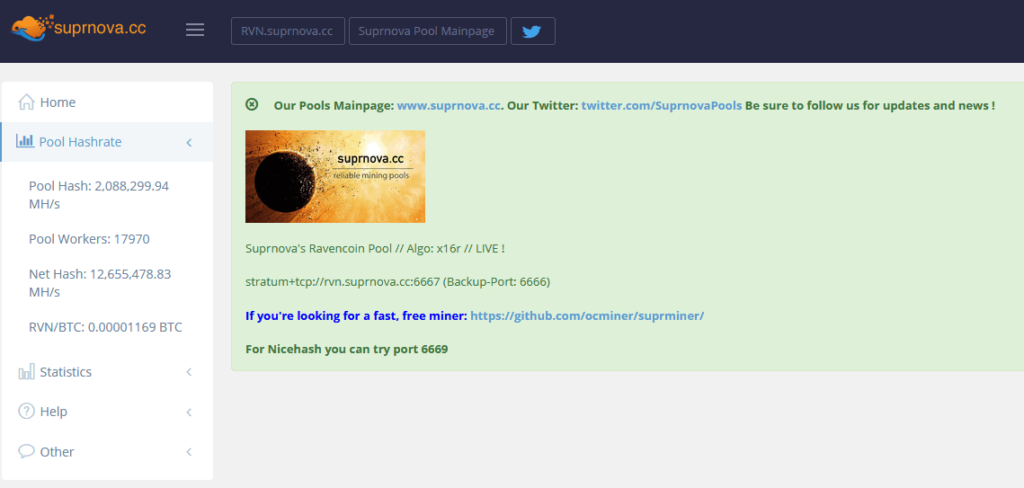
Task: Open the Pool Workers: 17970 entry
Action: tap(89, 239)
